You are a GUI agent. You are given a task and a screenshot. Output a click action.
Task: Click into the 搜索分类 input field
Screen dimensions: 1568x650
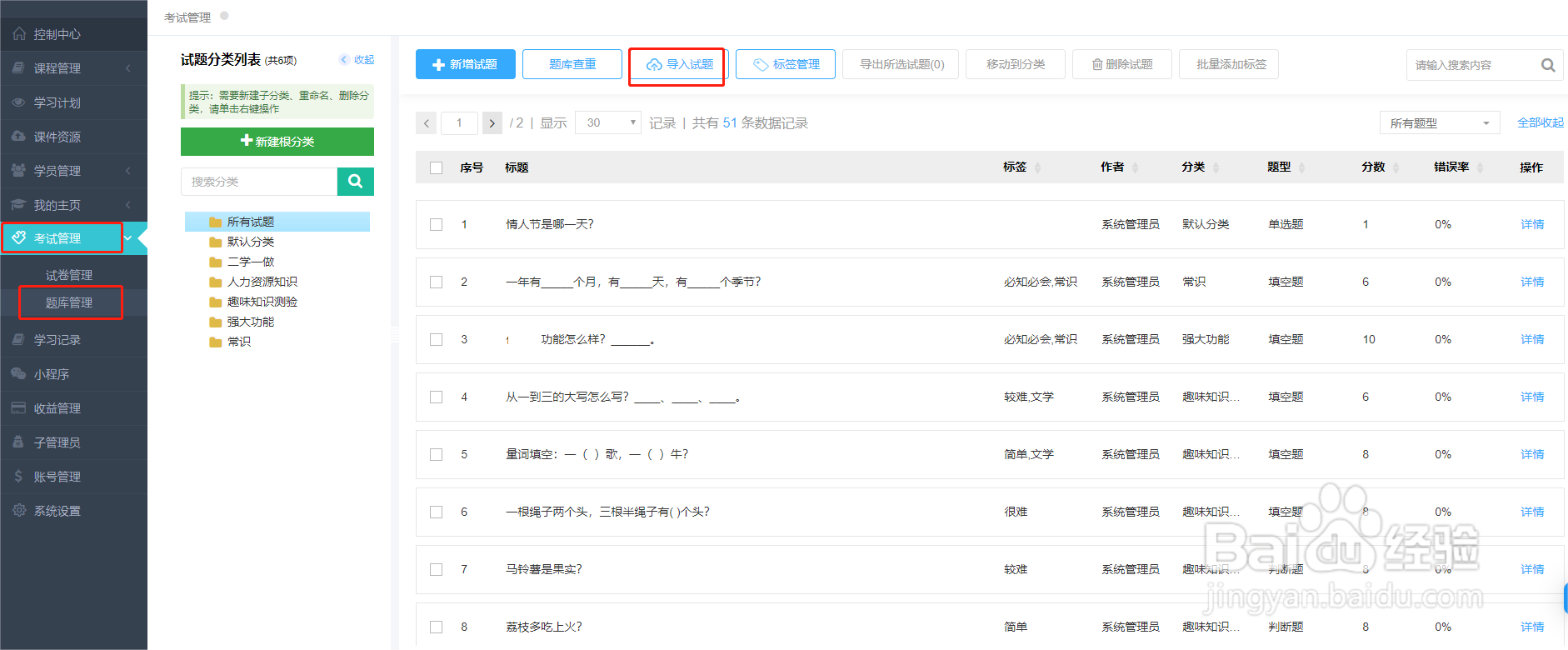259,182
